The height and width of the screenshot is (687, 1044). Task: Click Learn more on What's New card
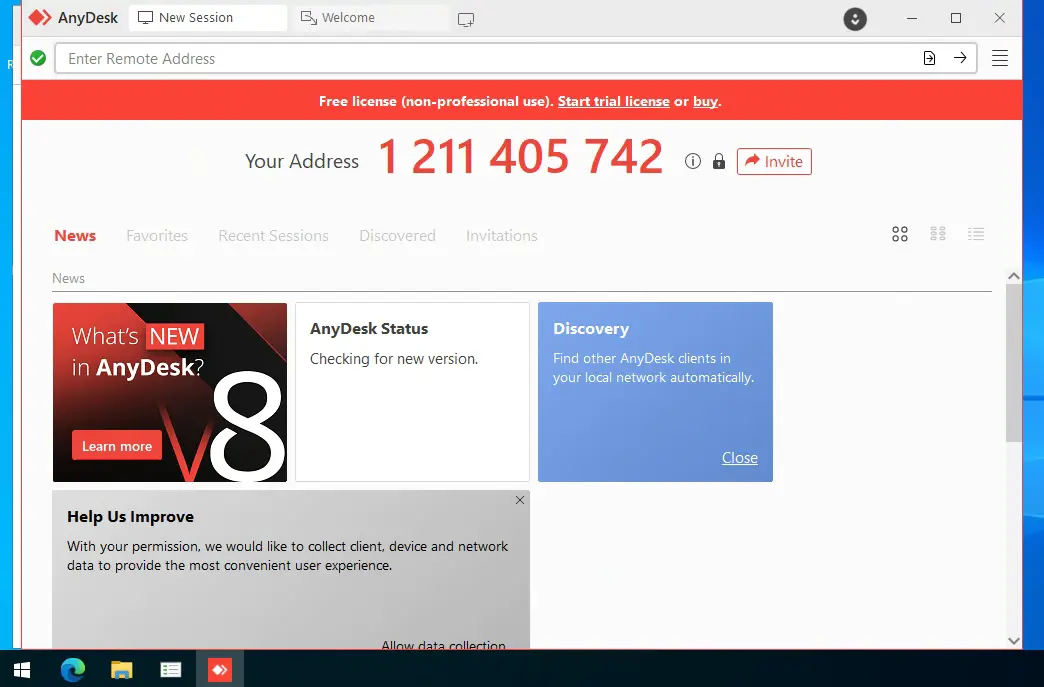click(117, 446)
